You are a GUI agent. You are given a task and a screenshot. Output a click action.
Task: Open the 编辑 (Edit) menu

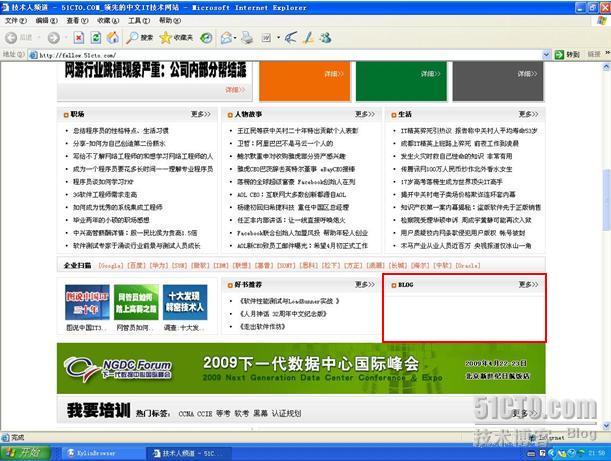tap(46, 20)
